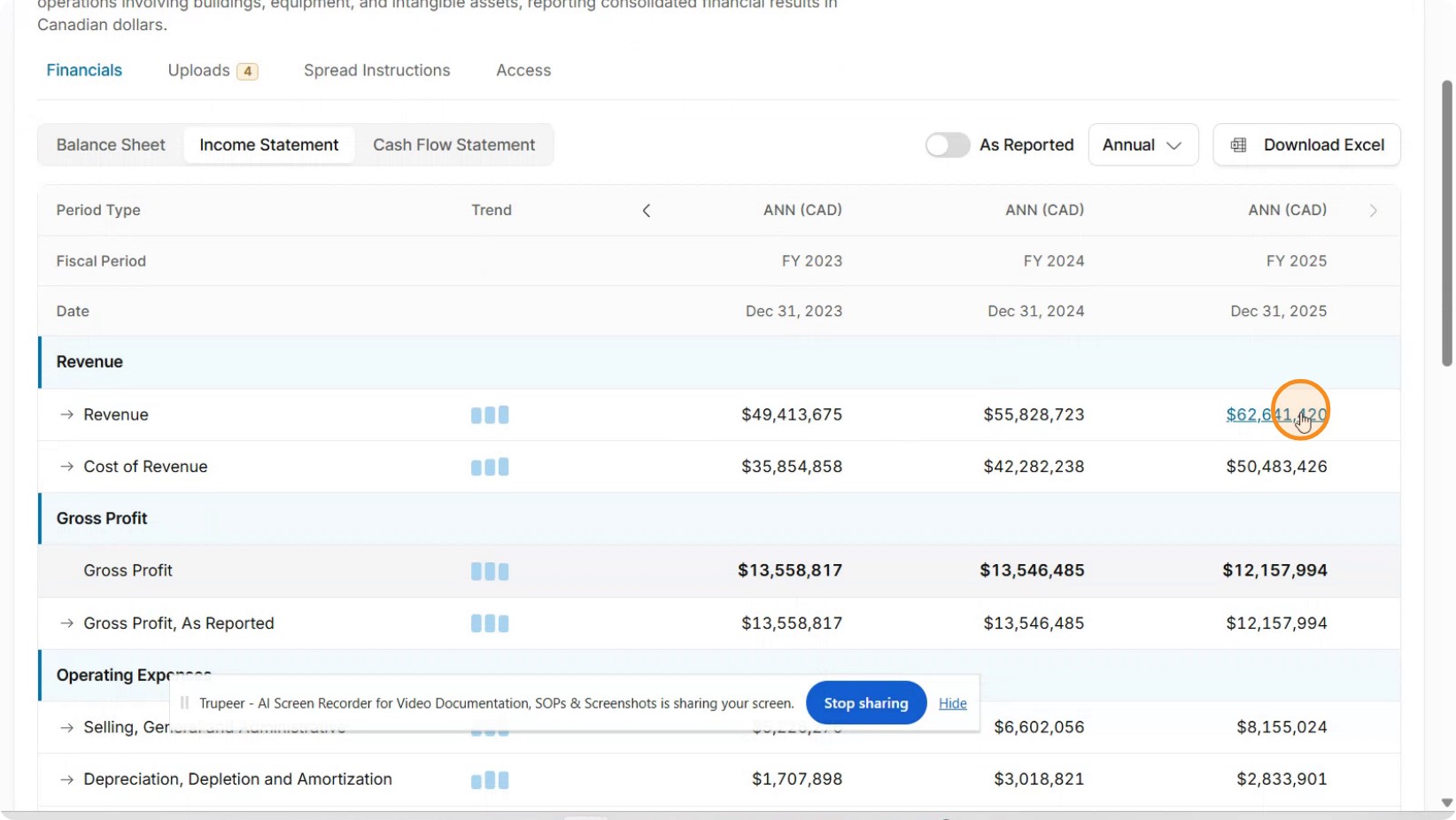Expand Gross Profit, As Reported row arrow
The image size is (1456, 820).
click(x=66, y=623)
